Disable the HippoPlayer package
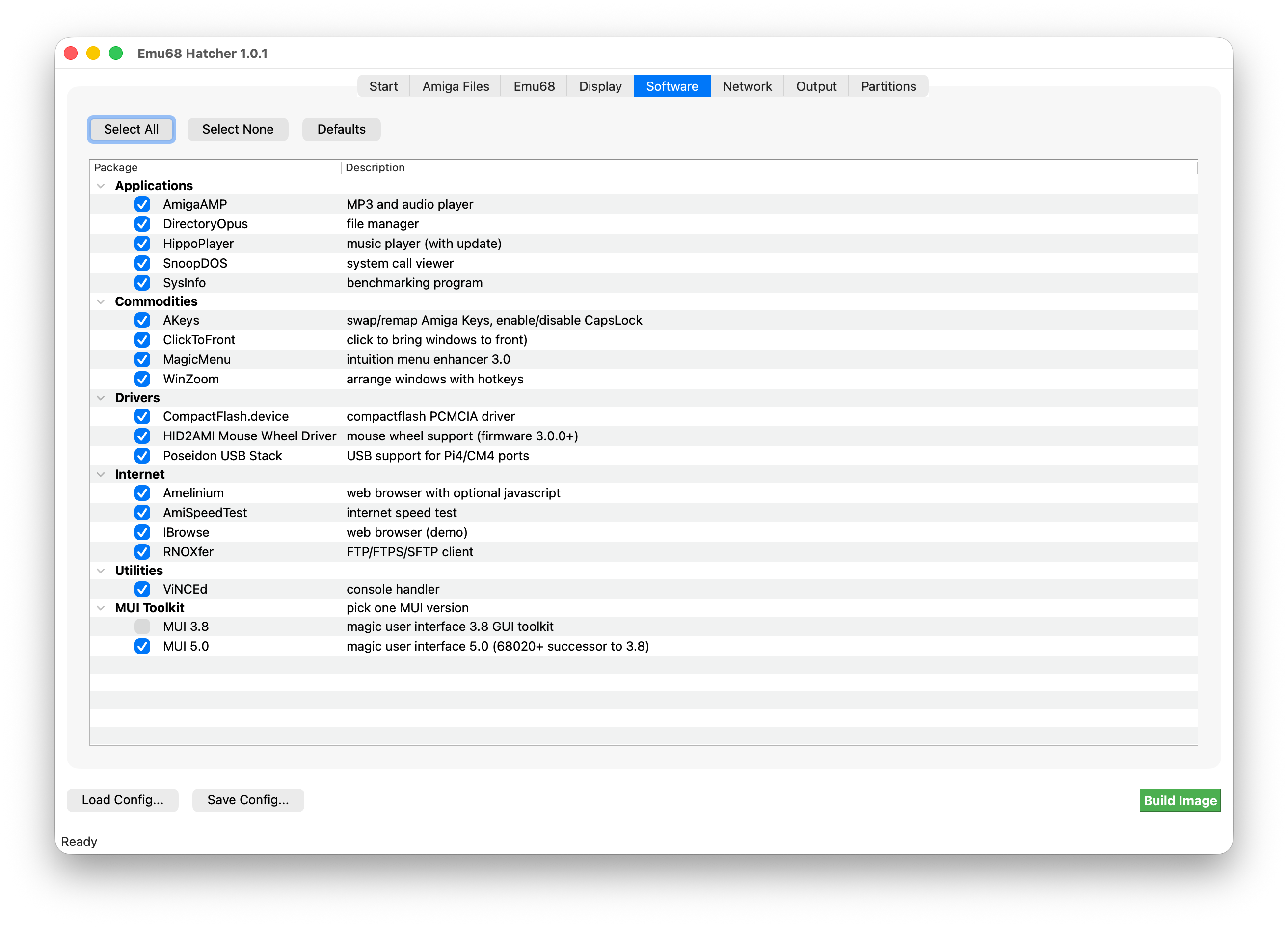Image resolution: width=1288 pixels, height=927 pixels. click(142, 243)
